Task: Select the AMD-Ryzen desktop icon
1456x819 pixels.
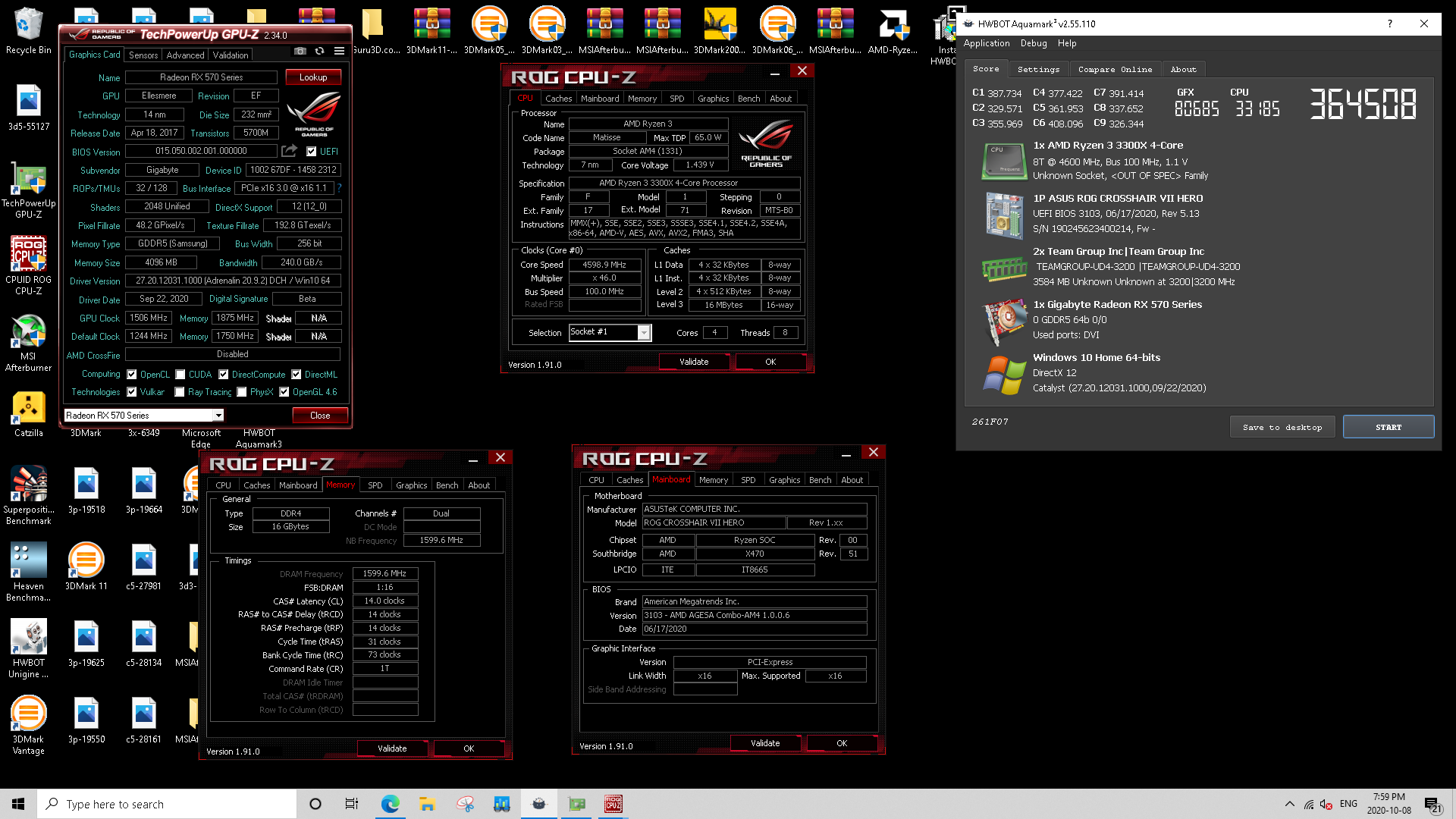Action: click(x=893, y=31)
